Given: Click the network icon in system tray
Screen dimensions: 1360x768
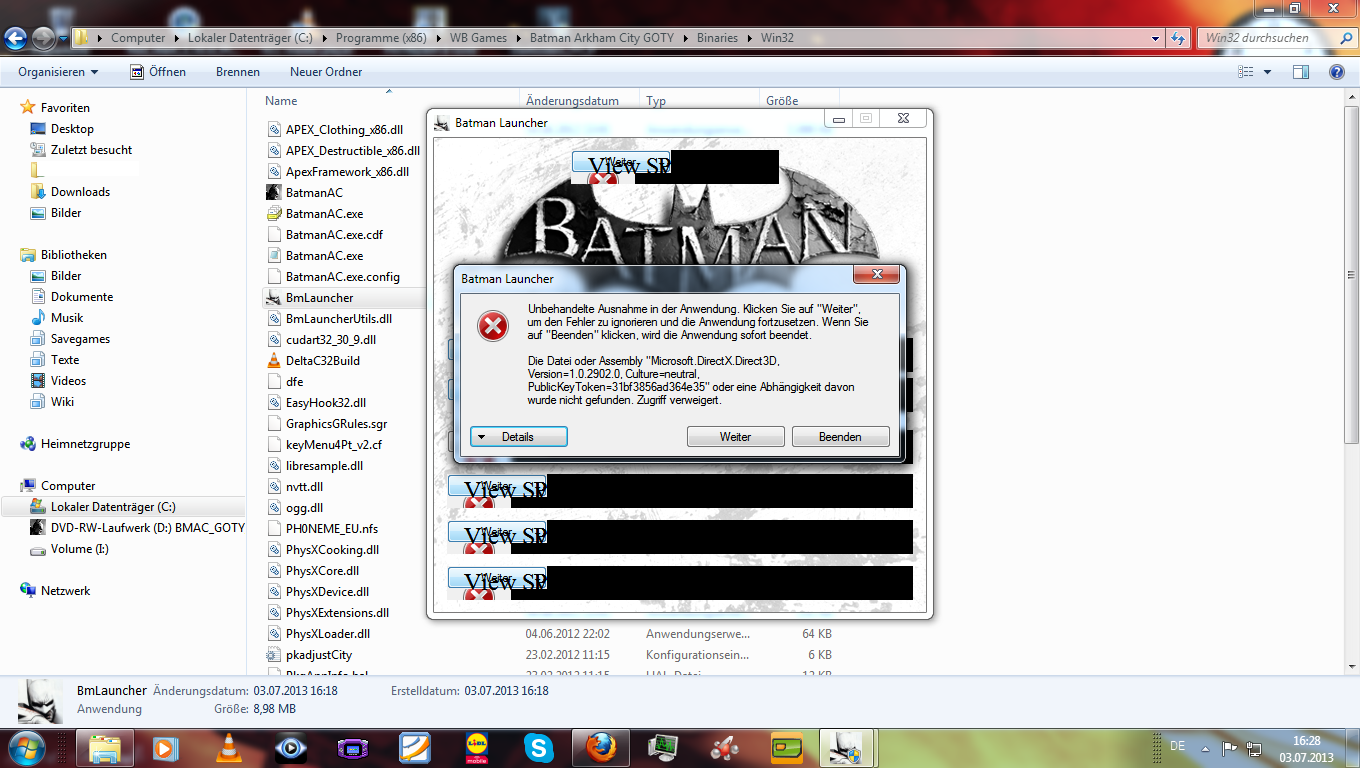Looking at the screenshot, I should [1254, 747].
